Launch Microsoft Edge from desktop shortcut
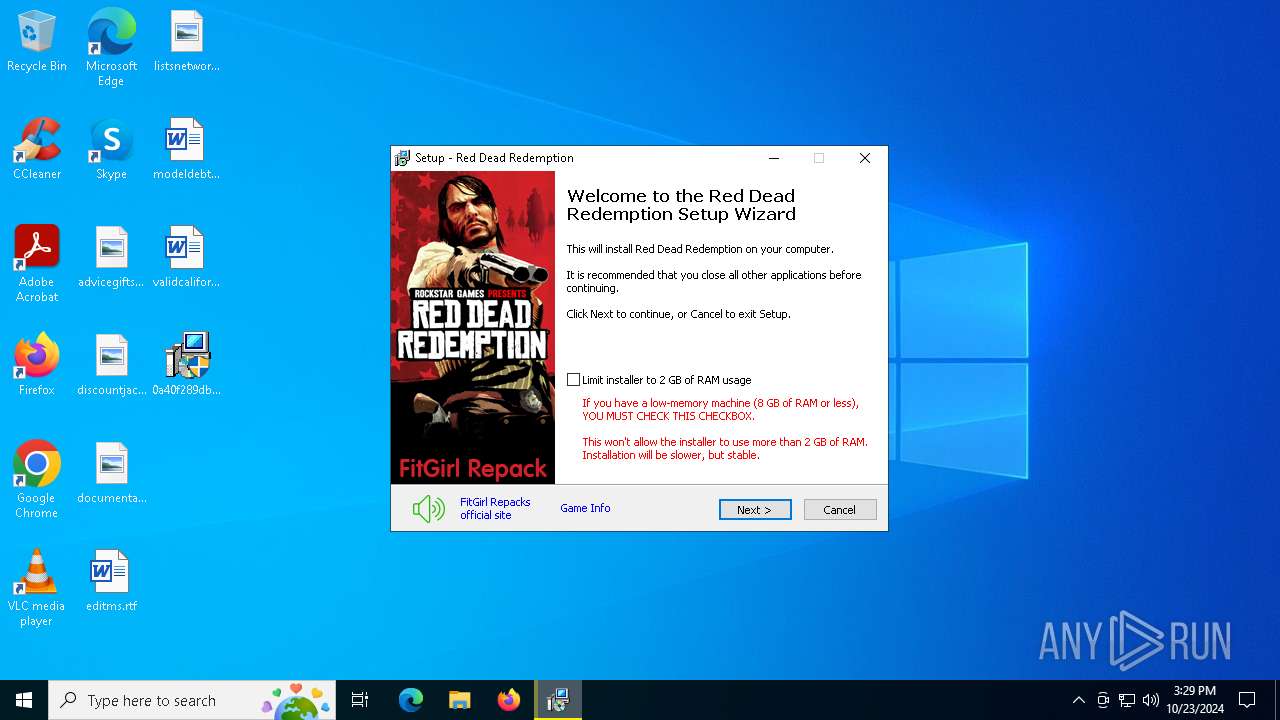The image size is (1280, 720). click(x=111, y=48)
